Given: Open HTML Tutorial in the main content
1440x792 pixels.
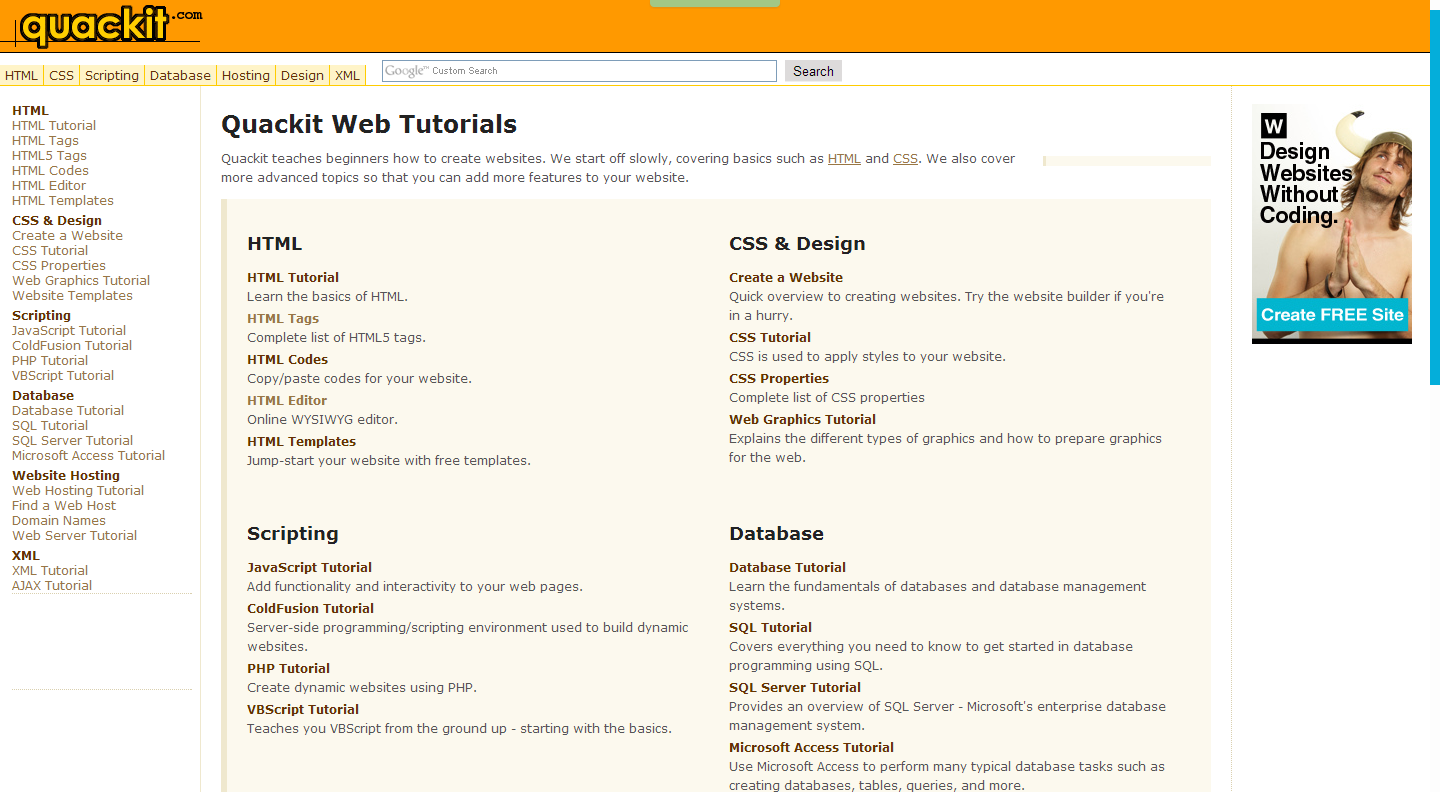Looking at the screenshot, I should 293,278.
